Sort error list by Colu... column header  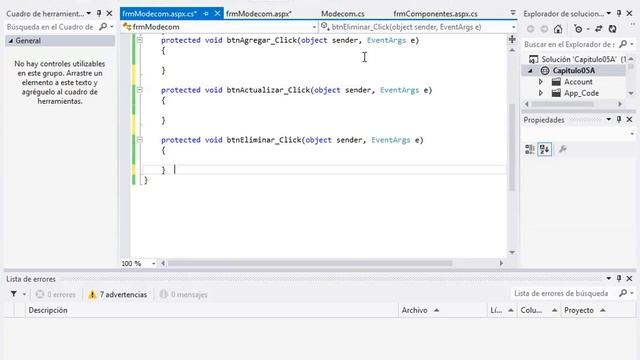pos(538,310)
